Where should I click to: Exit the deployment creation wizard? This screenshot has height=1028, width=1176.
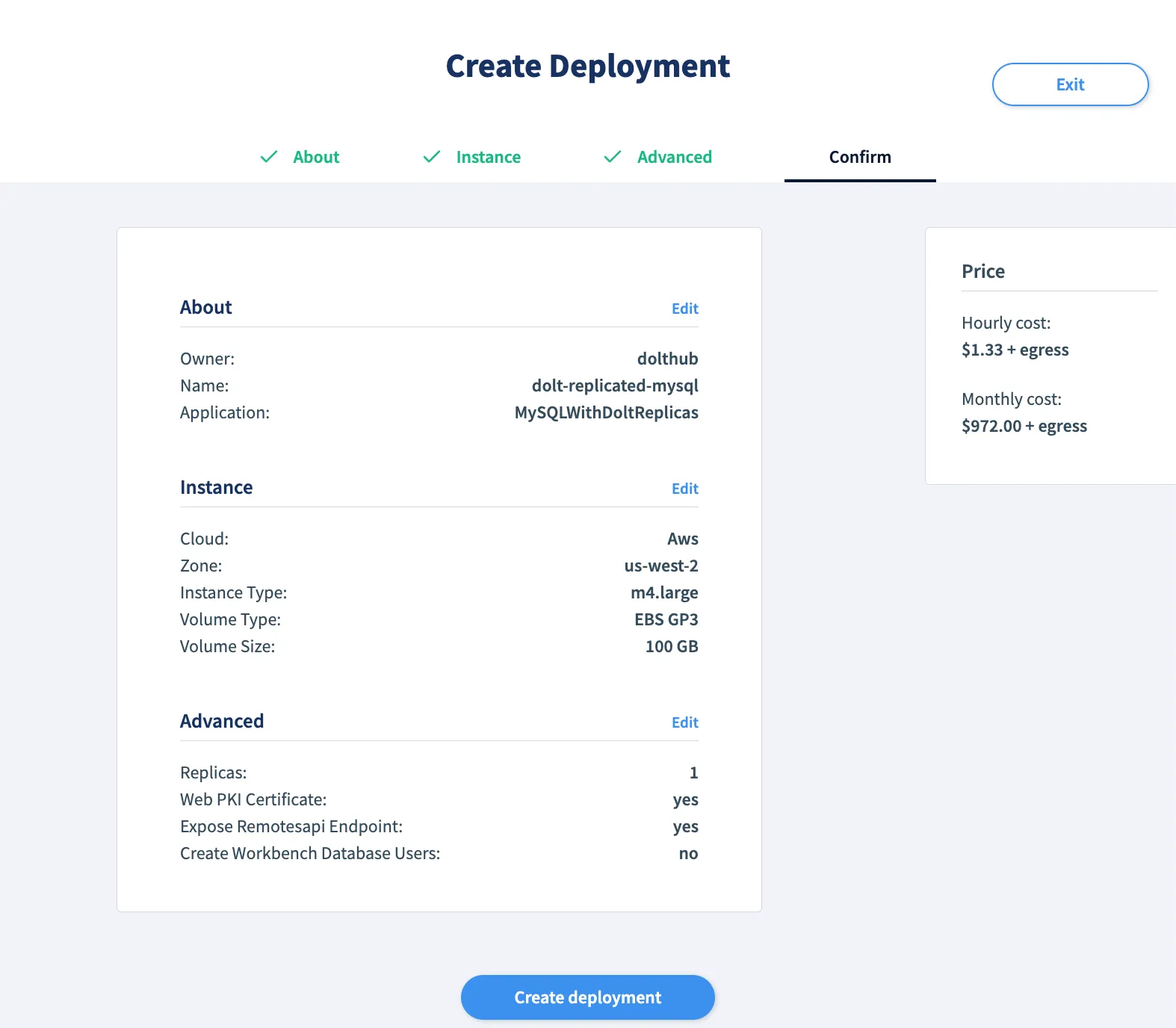tap(1070, 84)
